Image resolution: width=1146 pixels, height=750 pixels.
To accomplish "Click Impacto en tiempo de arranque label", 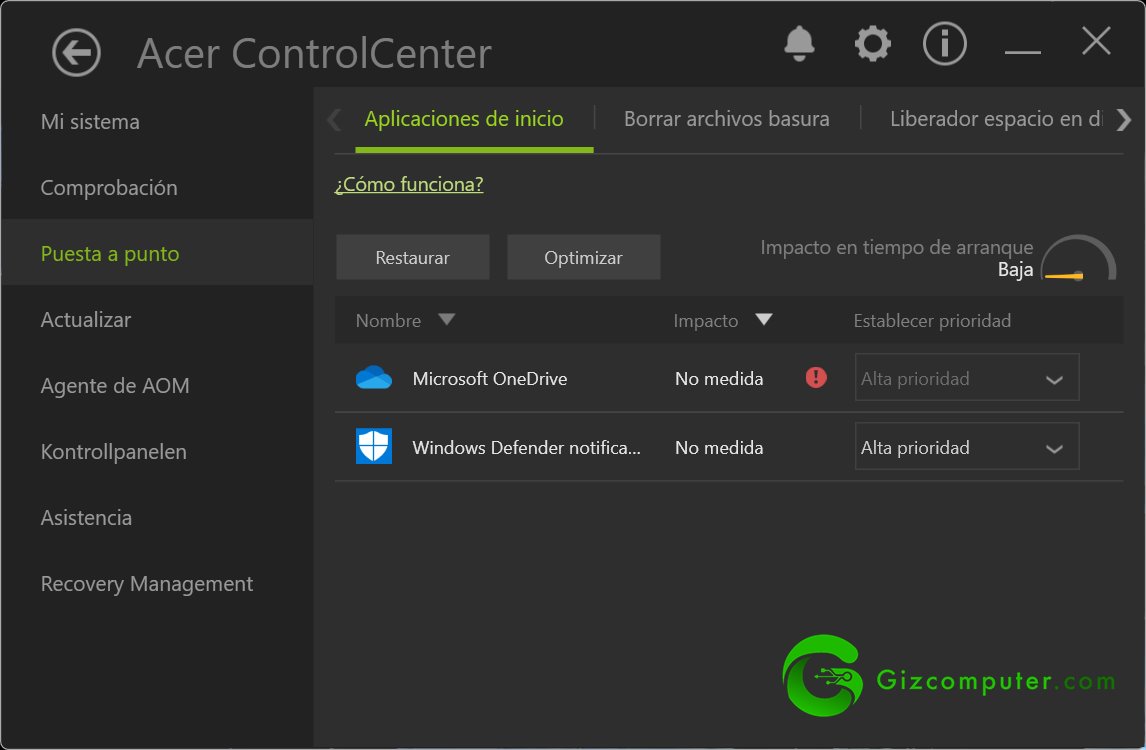I will click(897, 247).
